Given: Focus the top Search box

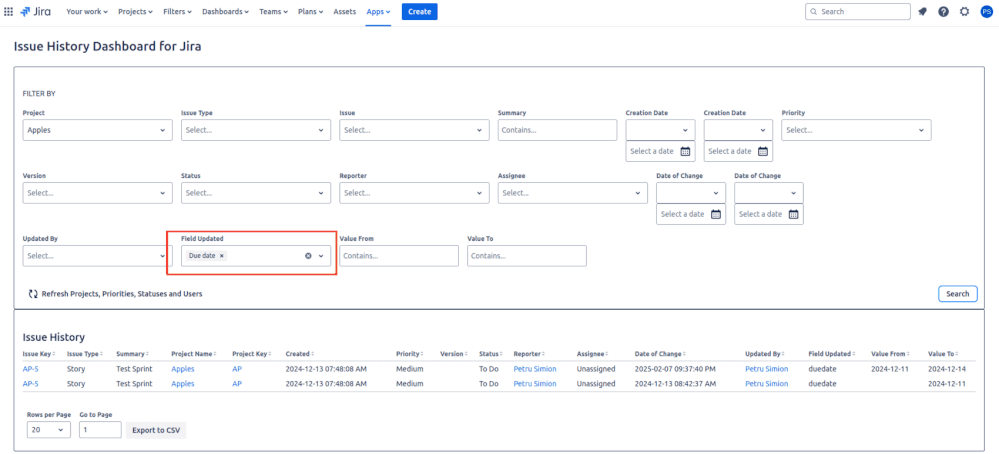Looking at the screenshot, I should tap(858, 11).
